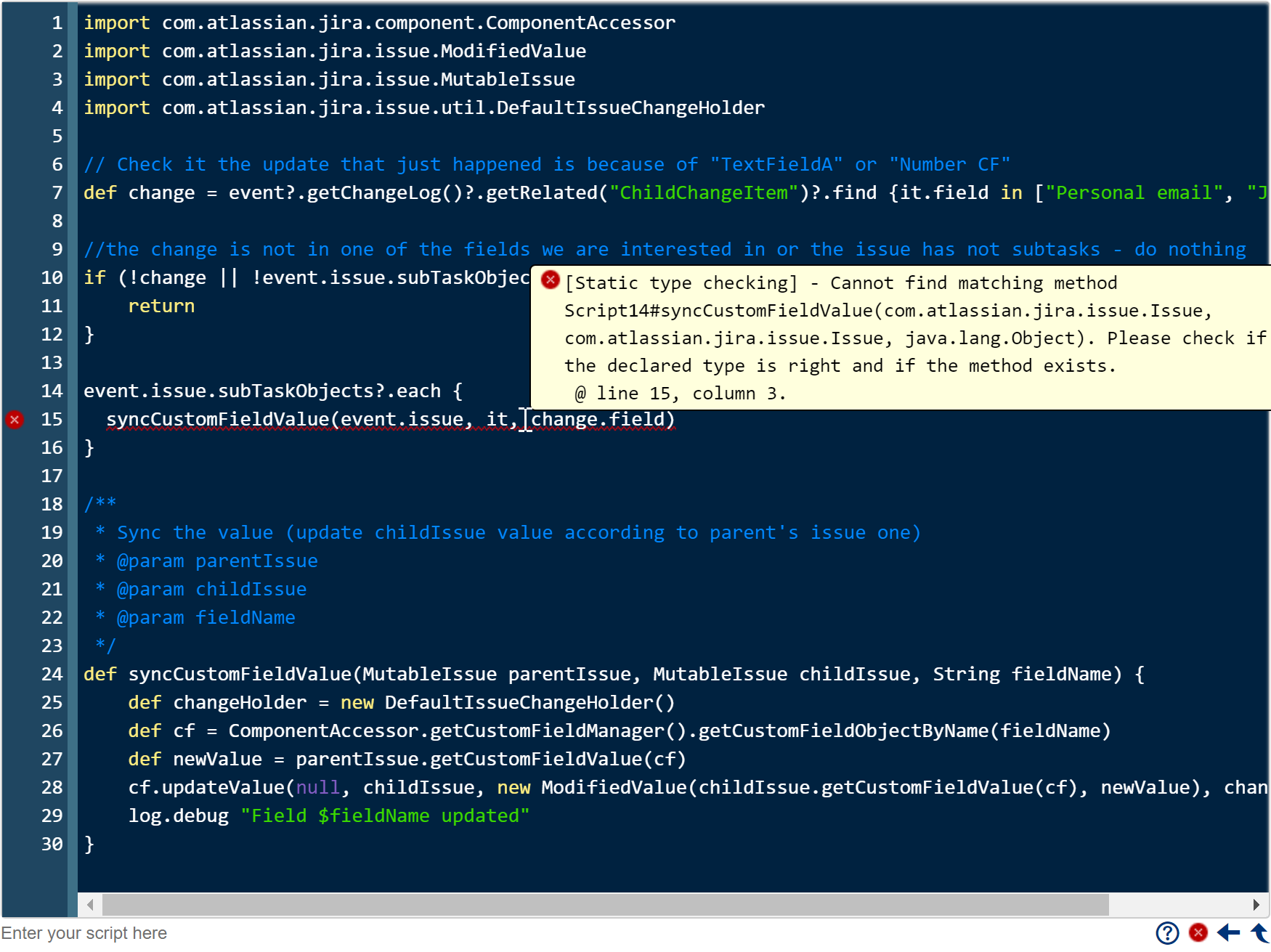Click the red error icon in the tooltip
Image resolution: width=1271 pixels, height=952 pixels.
pos(551,280)
